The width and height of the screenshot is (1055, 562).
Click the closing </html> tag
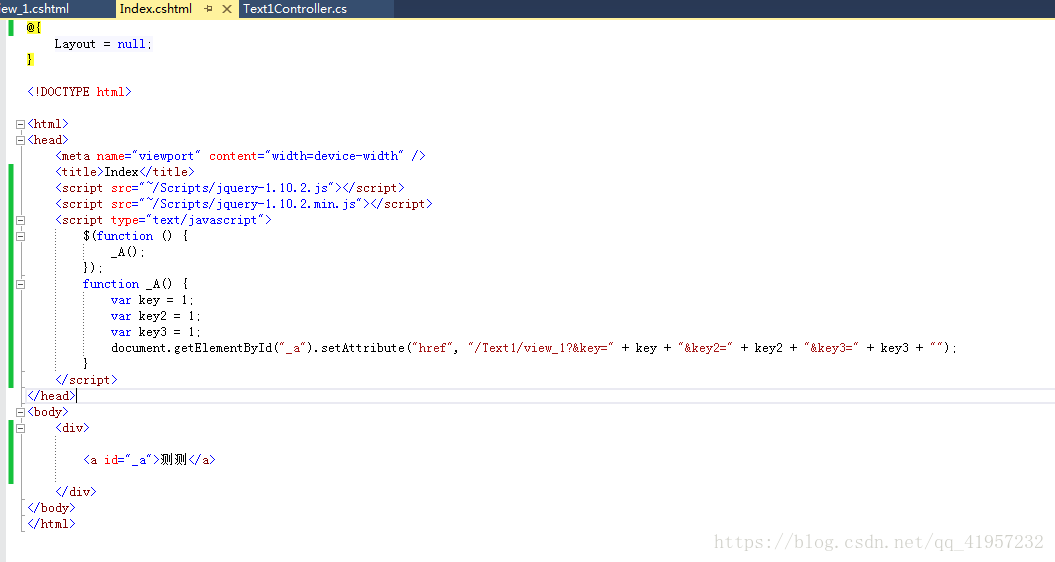(x=51, y=524)
